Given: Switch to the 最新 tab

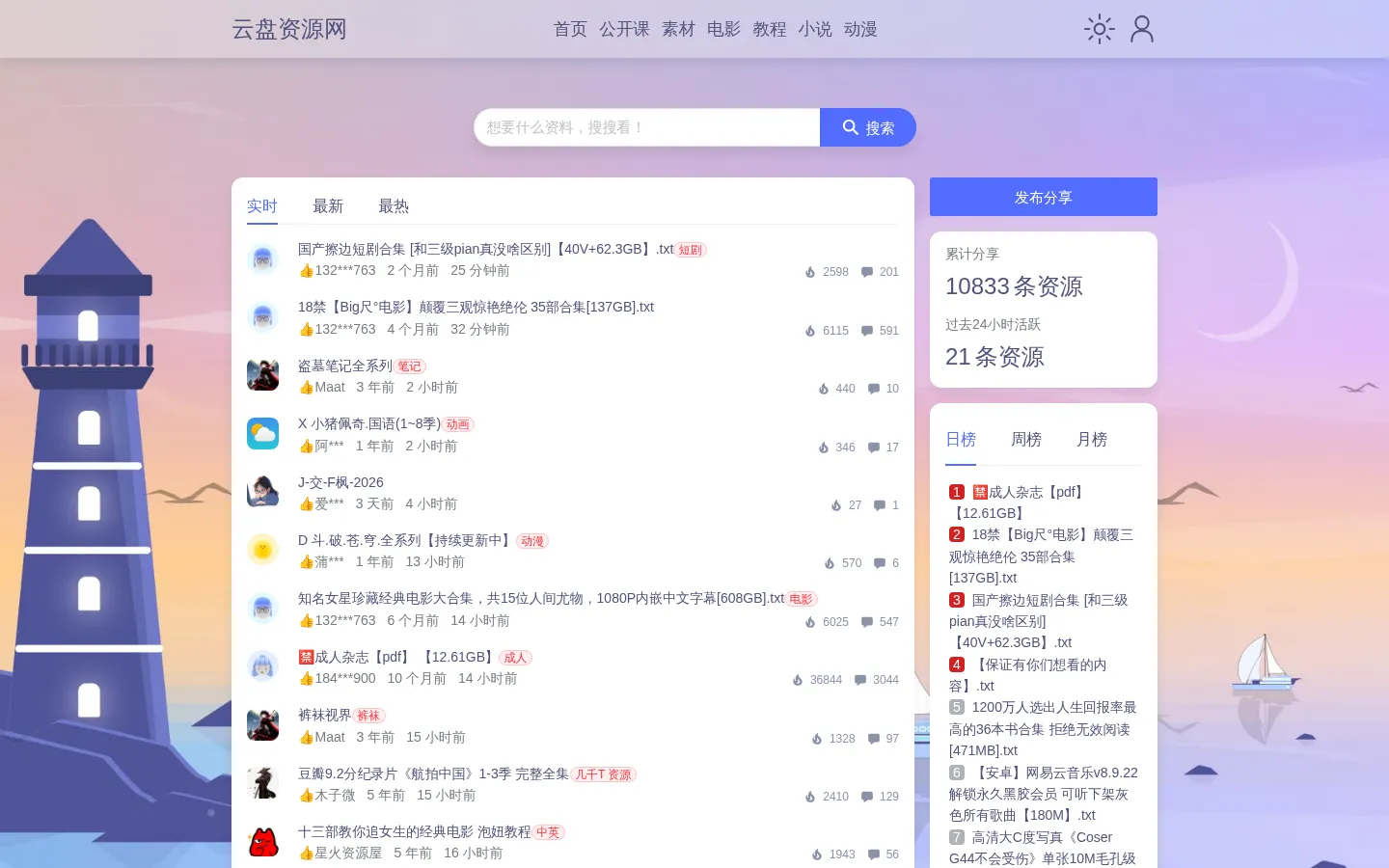Looking at the screenshot, I should pos(328,206).
